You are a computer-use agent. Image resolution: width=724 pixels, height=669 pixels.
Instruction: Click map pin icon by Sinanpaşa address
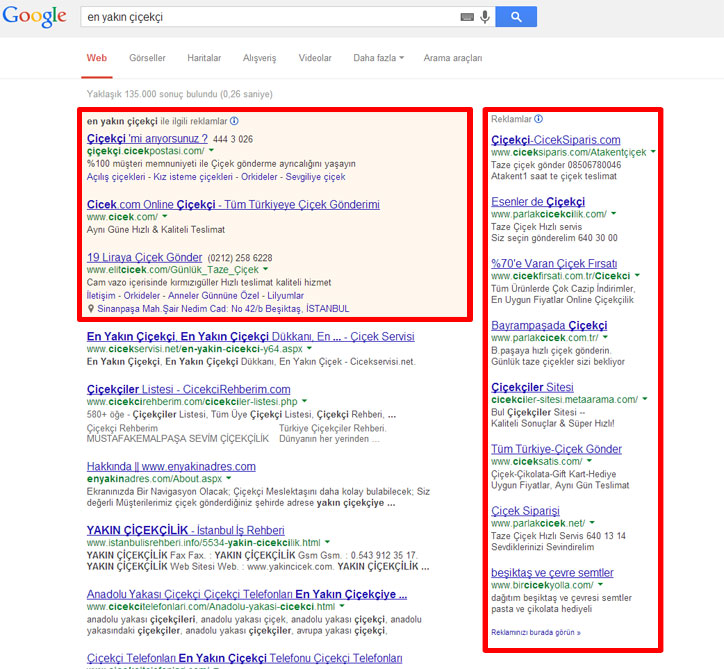91,308
